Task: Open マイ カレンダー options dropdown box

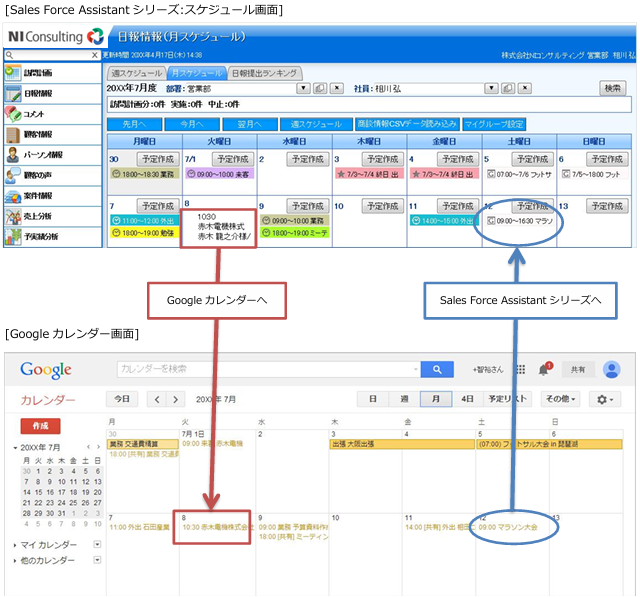Action: (x=97, y=544)
